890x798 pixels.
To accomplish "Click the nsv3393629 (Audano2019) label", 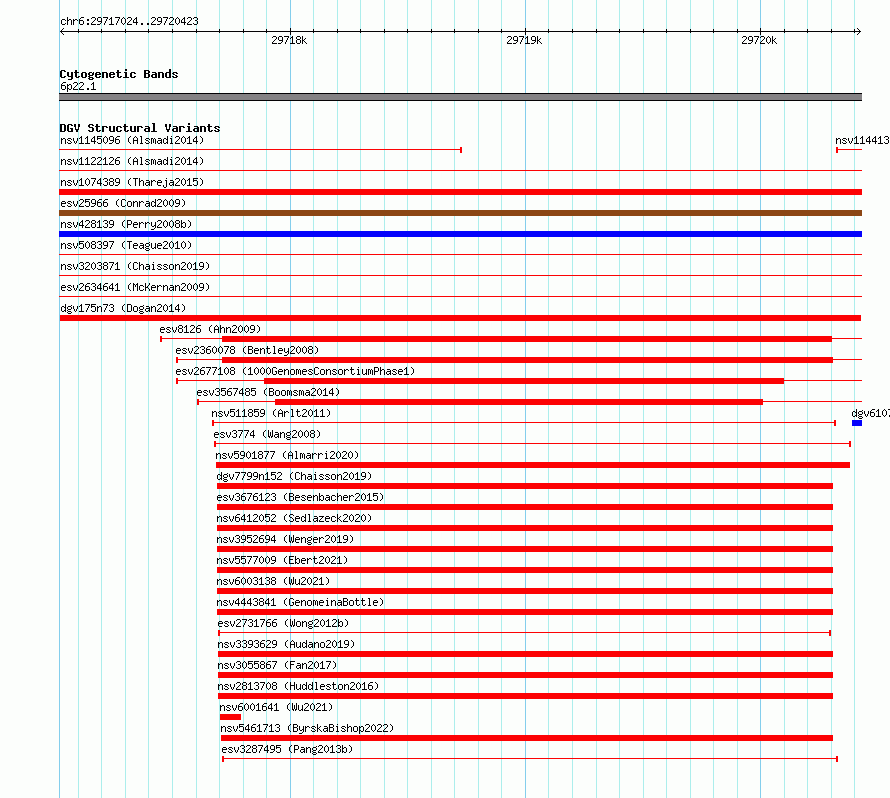I will pyautogui.click(x=286, y=644).
